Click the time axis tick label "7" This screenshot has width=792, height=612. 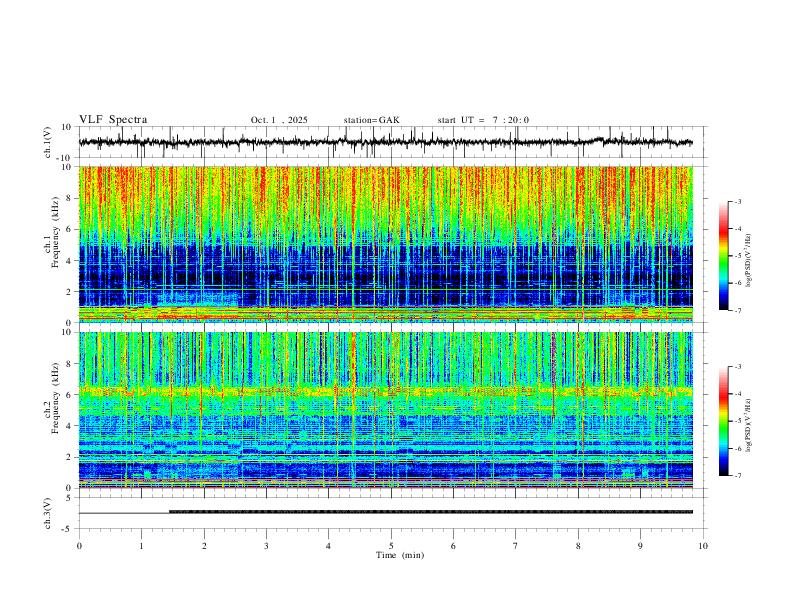(x=516, y=546)
